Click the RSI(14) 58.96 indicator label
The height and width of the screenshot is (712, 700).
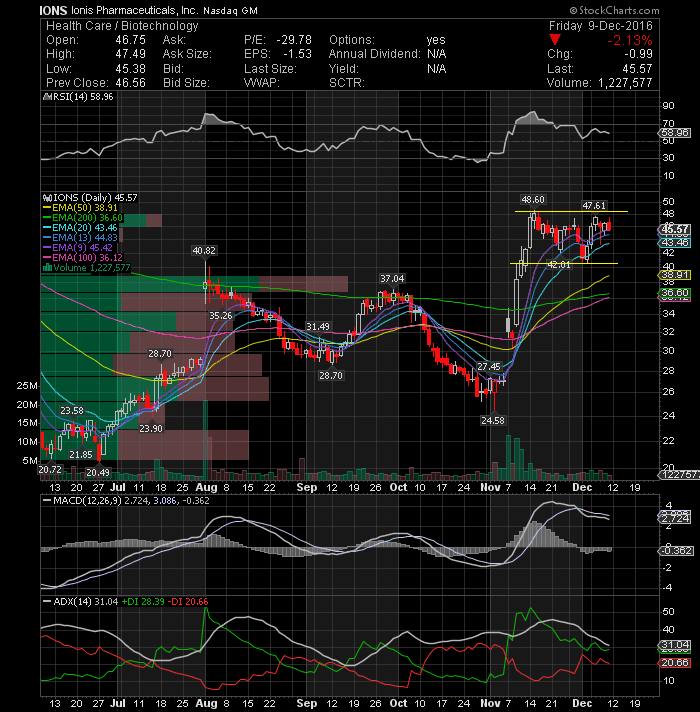(78, 97)
